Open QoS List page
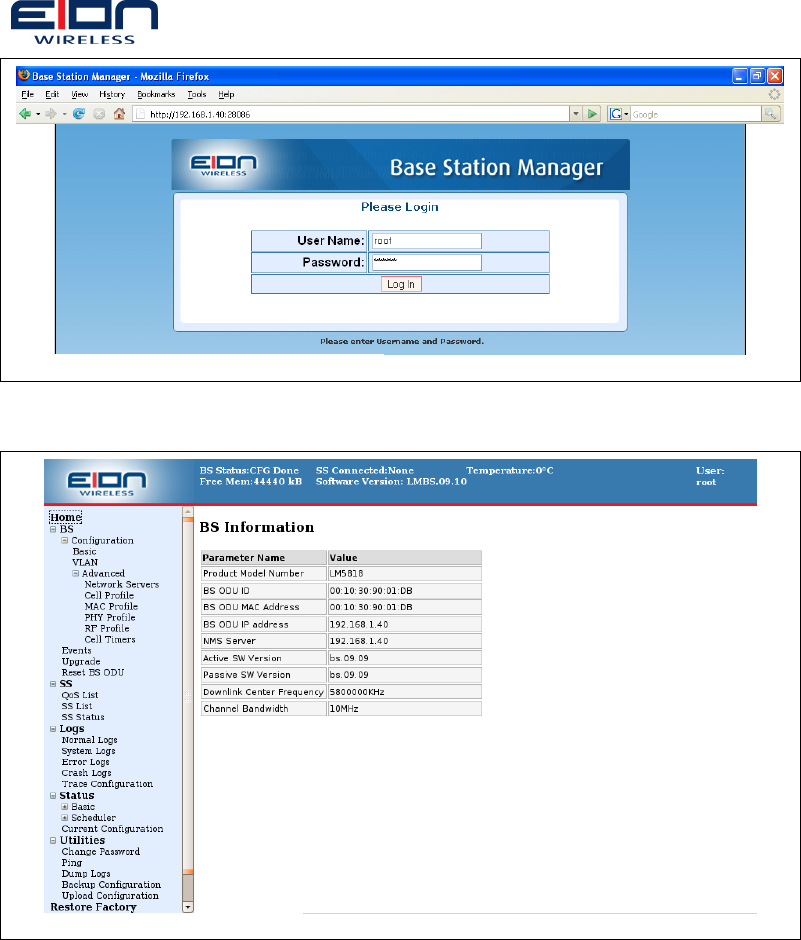 pyautogui.click(x=80, y=695)
